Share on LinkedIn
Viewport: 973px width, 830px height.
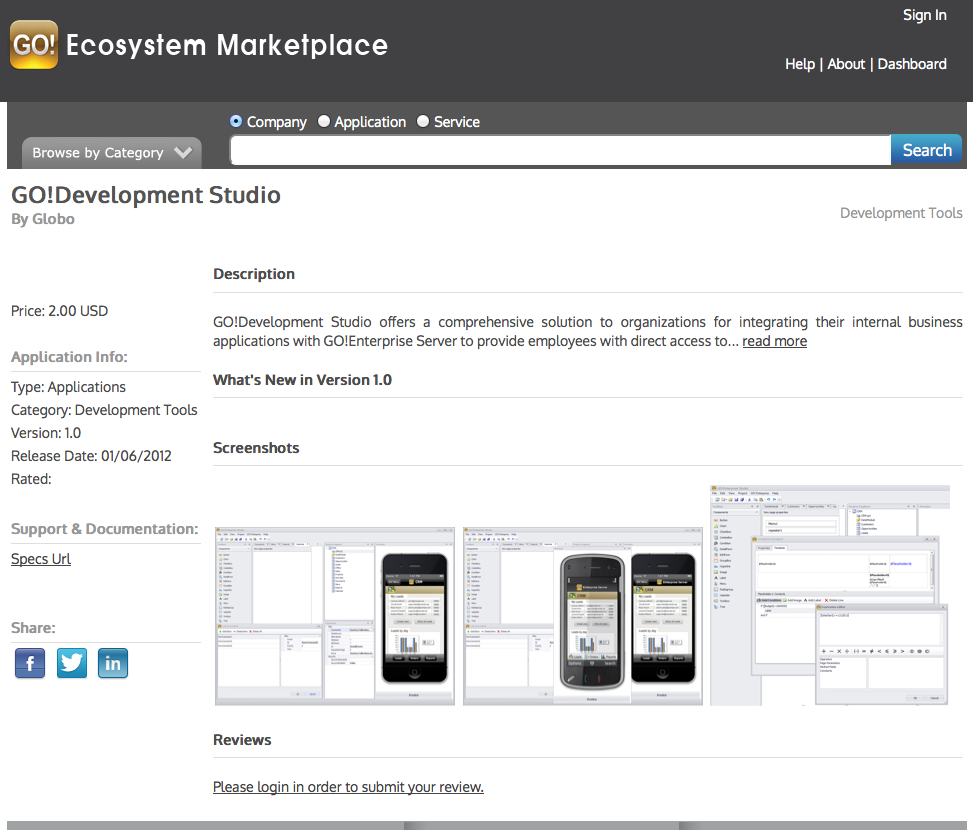[113, 663]
